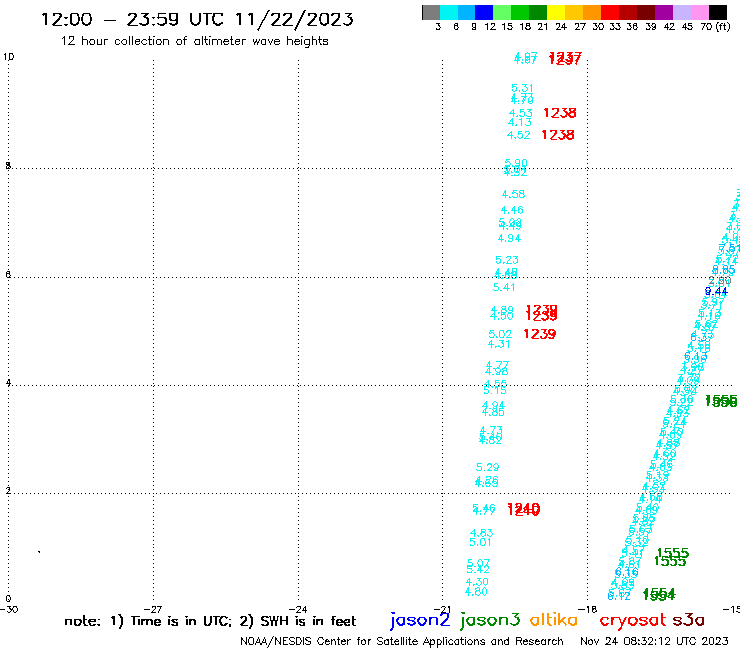Select the bright red legend swatch

tap(610, 12)
